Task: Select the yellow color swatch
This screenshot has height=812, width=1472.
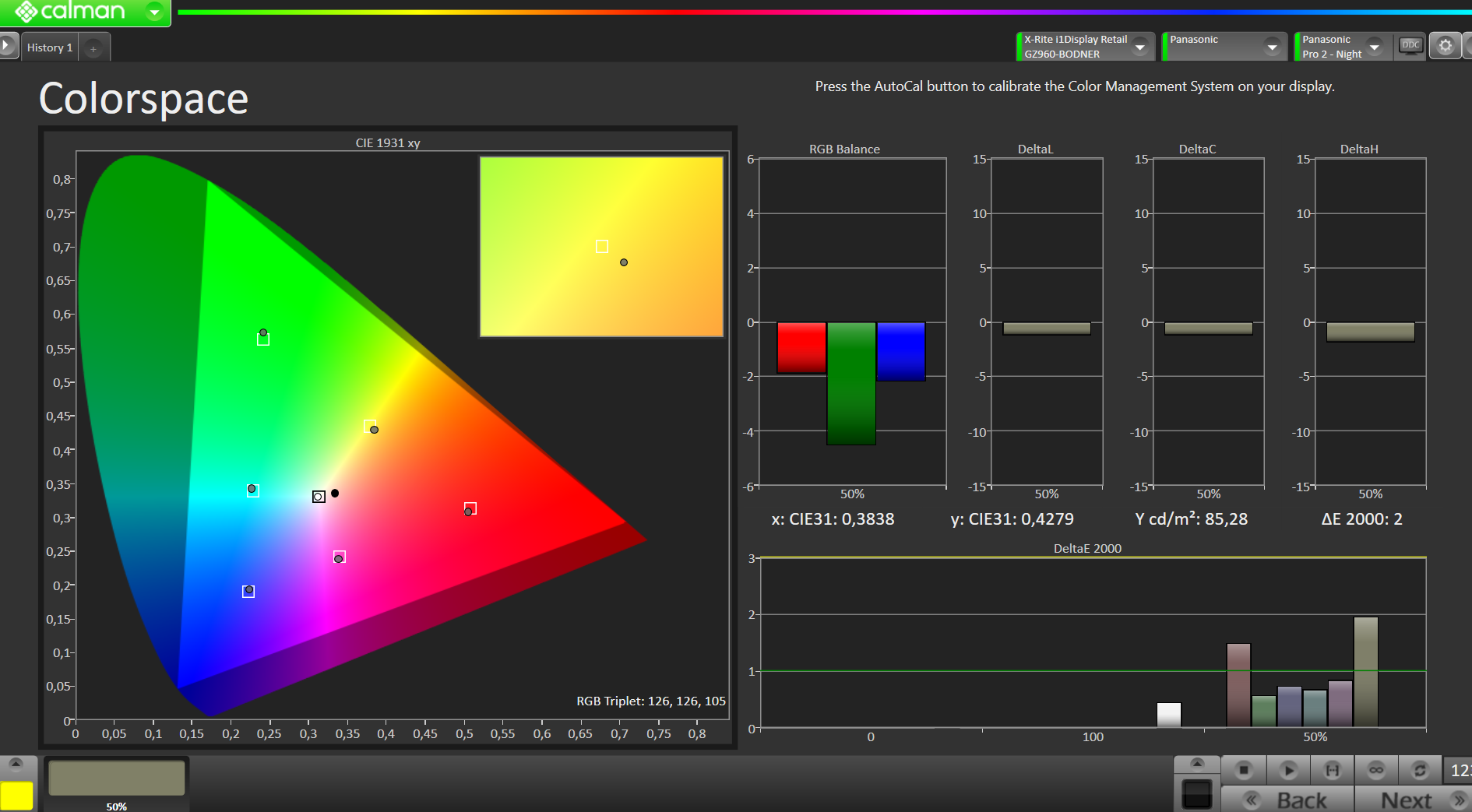Action: coord(16,796)
